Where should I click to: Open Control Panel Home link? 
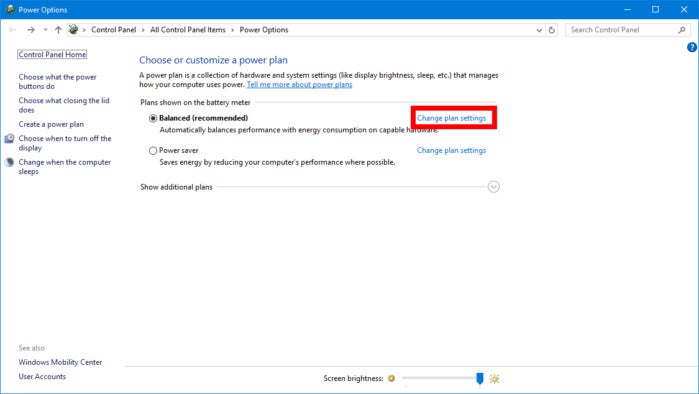pos(52,54)
